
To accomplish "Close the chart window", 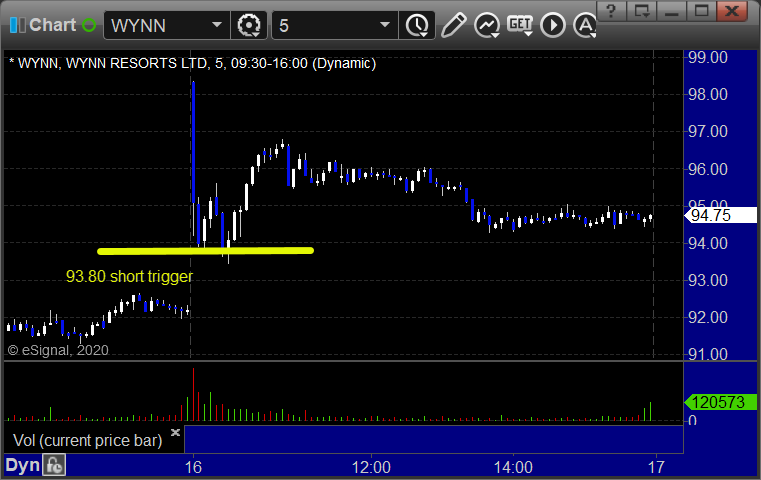I will [732, 11].
